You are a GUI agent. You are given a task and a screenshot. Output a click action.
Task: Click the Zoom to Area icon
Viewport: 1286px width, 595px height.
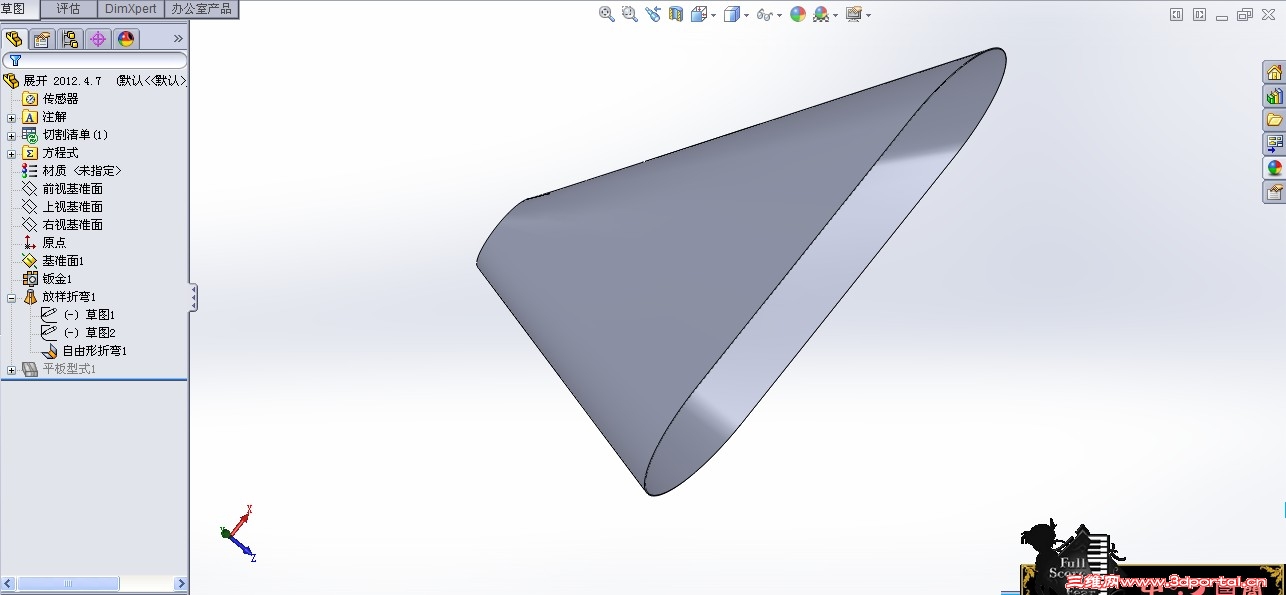pos(630,14)
